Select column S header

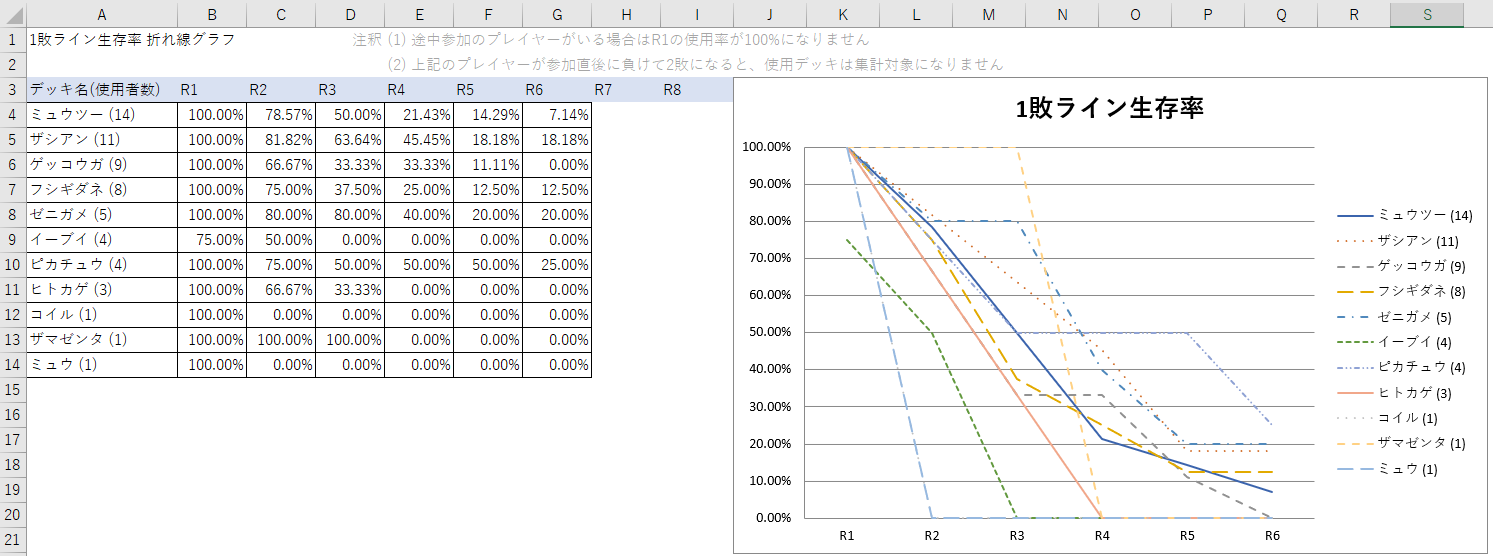click(x=1427, y=14)
